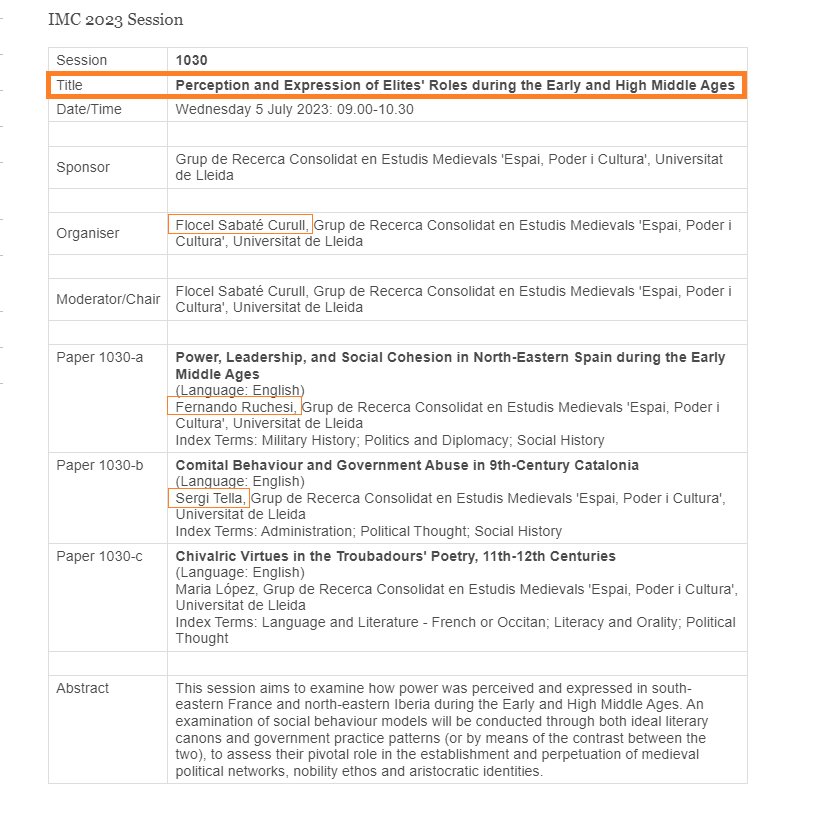Image resolution: width=821 pixels, height=821 pixels.
Task: Click the 'Session' row label
Action: pos(82,60)
